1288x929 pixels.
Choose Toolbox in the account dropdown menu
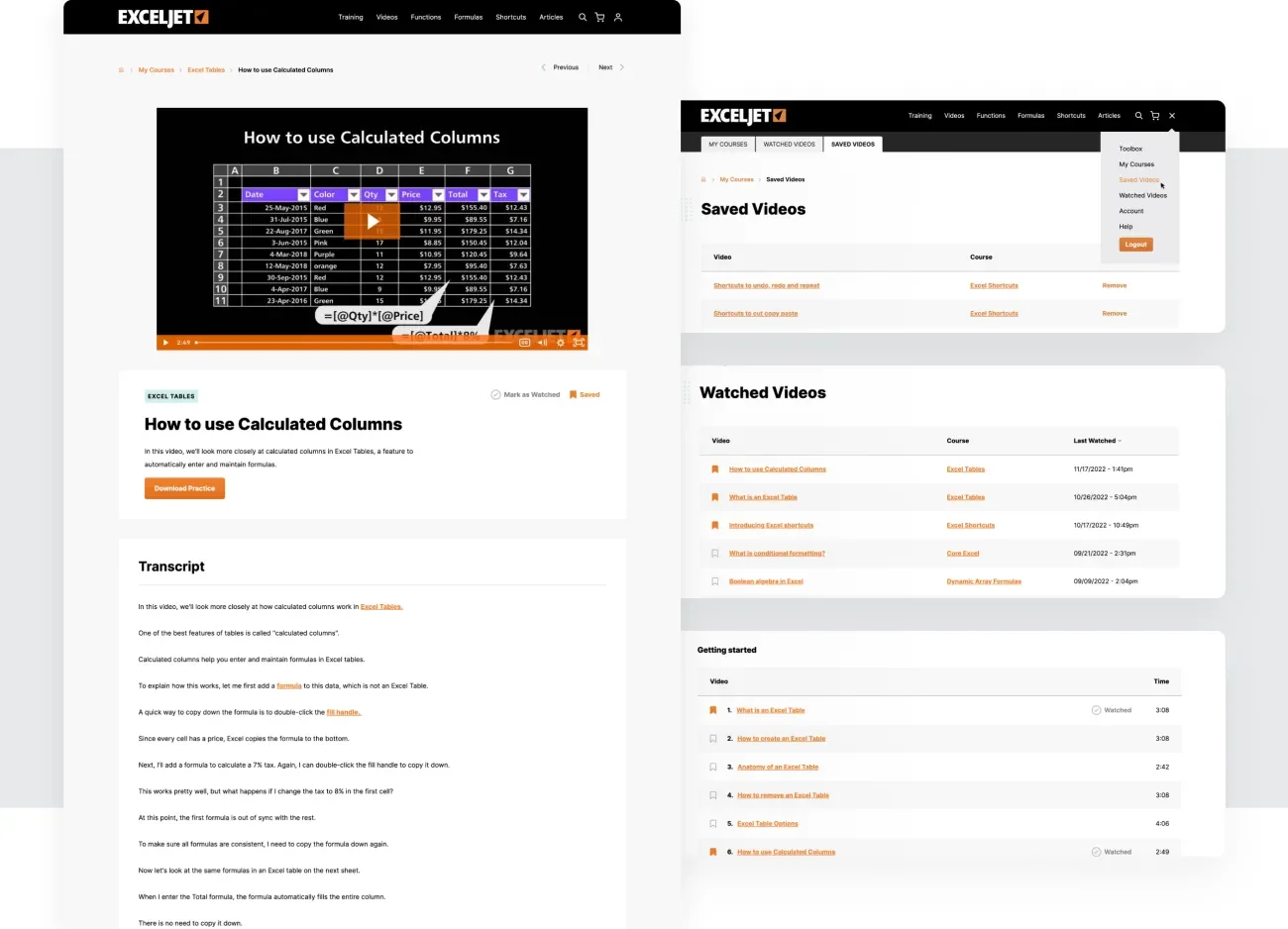tap(1130, 149)
